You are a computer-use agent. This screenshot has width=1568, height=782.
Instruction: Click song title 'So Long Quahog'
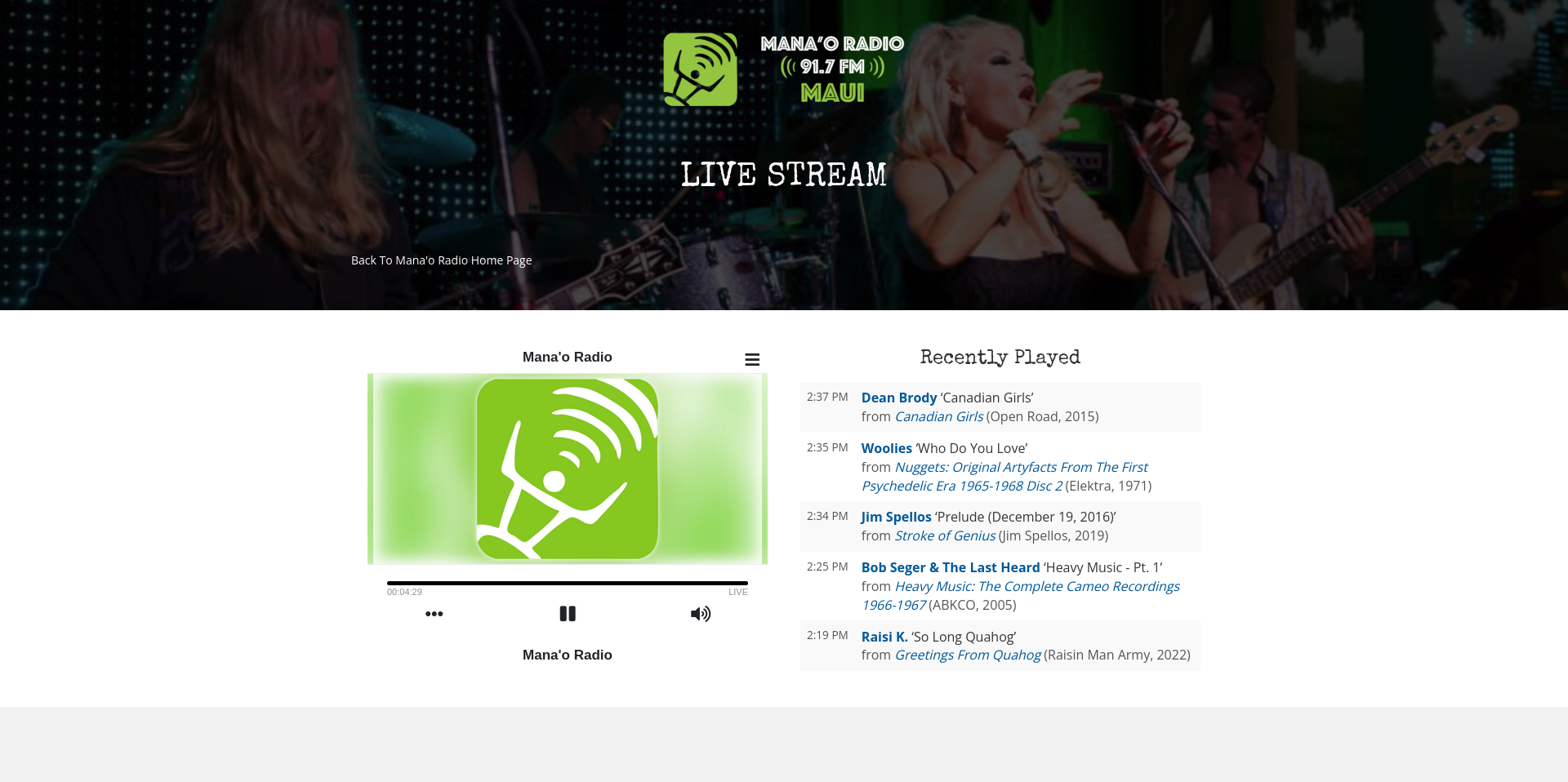(964, 637)
